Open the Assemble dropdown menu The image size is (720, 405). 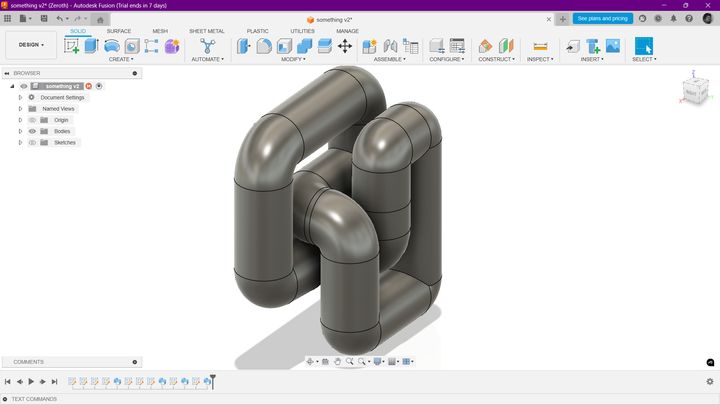coord(389,59)
